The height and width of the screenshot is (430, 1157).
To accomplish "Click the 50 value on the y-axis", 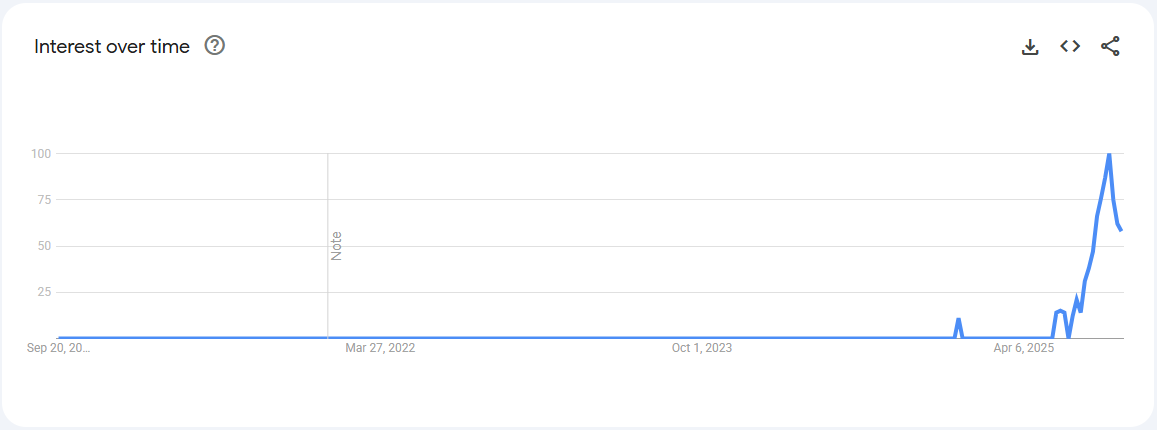I will tap(43, 246).
